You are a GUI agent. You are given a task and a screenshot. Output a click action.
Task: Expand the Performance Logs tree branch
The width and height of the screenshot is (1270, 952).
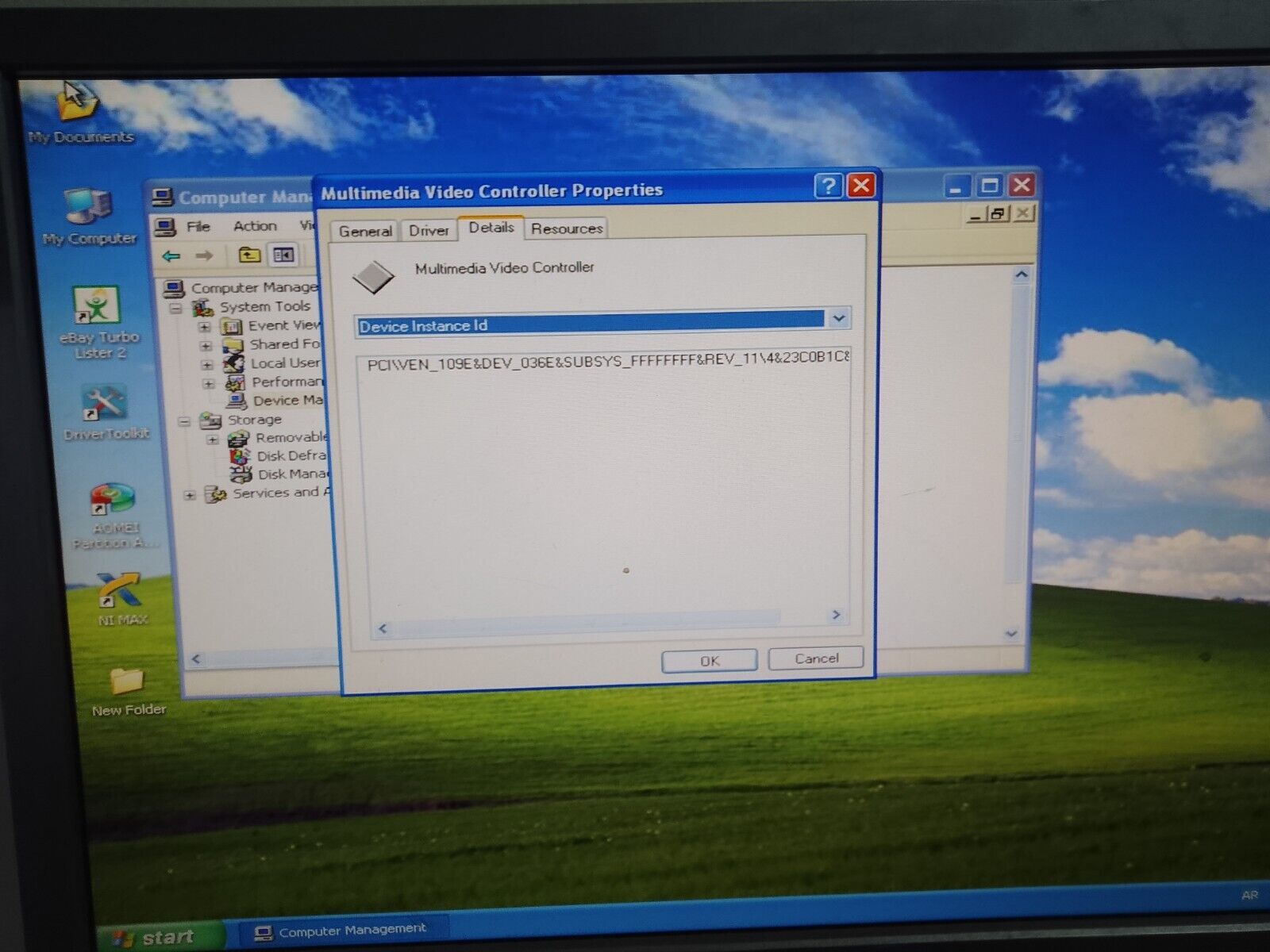point(209,384)
